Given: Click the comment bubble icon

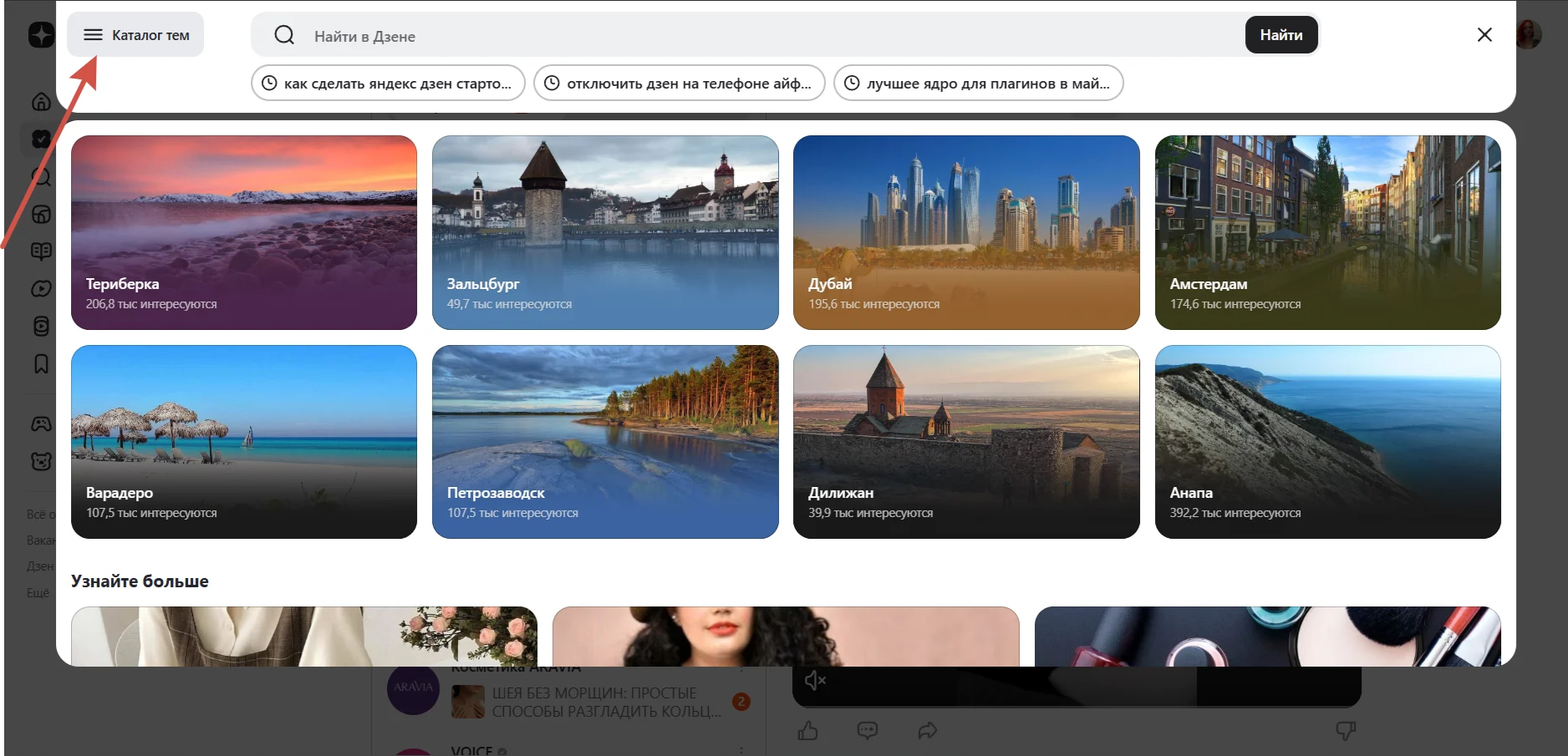Looking at the screenshot, I should (x=868, y=731).
